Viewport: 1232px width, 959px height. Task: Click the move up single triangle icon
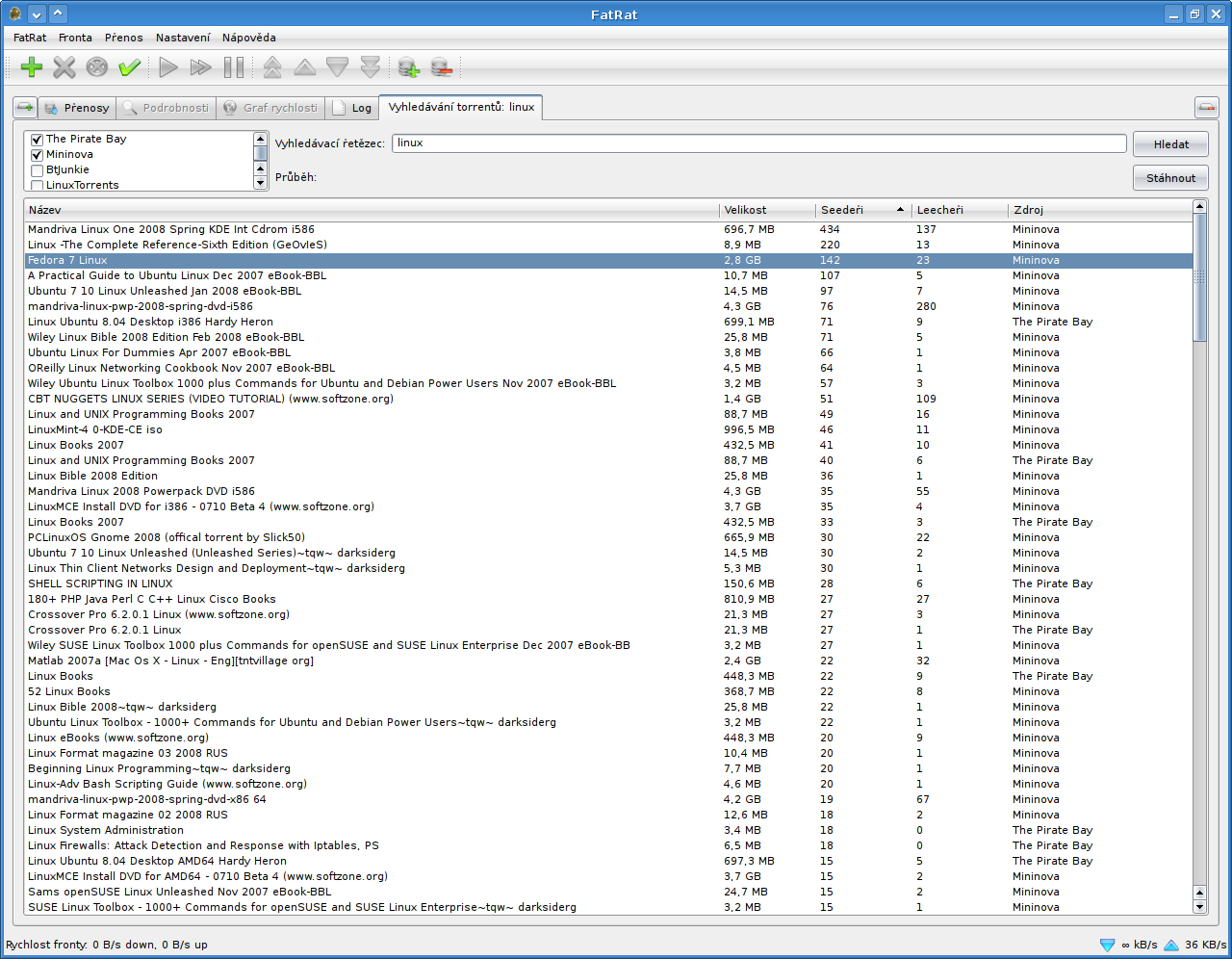(305, 66)
